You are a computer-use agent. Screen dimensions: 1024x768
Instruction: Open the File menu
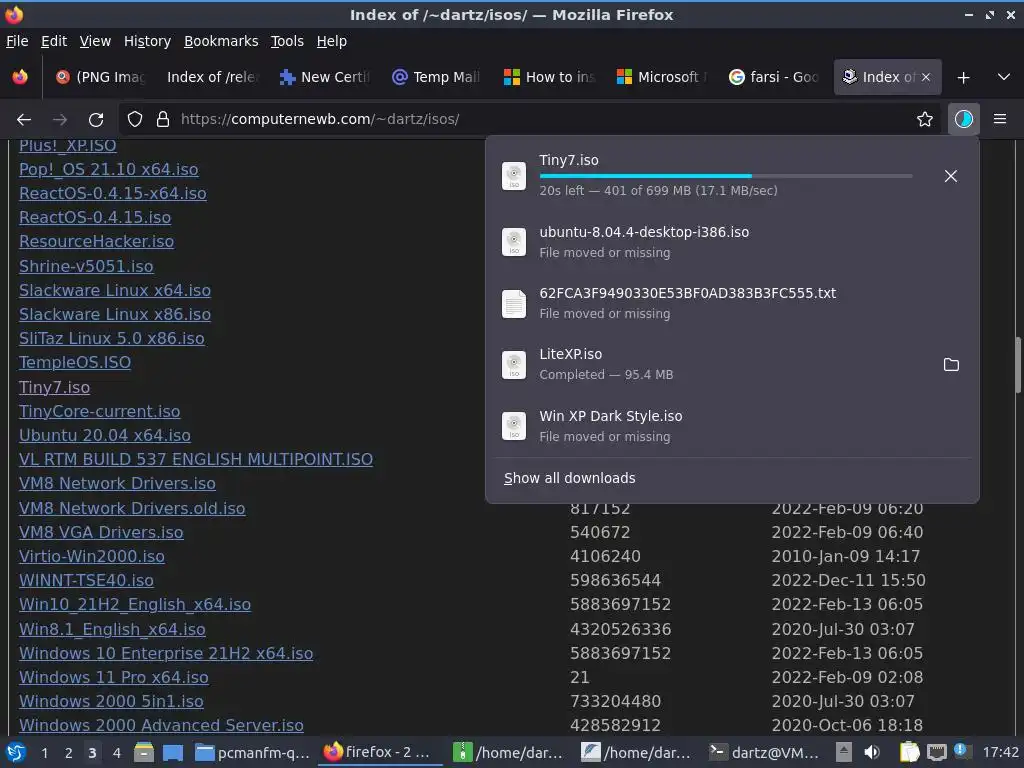(x=17, y=41)
